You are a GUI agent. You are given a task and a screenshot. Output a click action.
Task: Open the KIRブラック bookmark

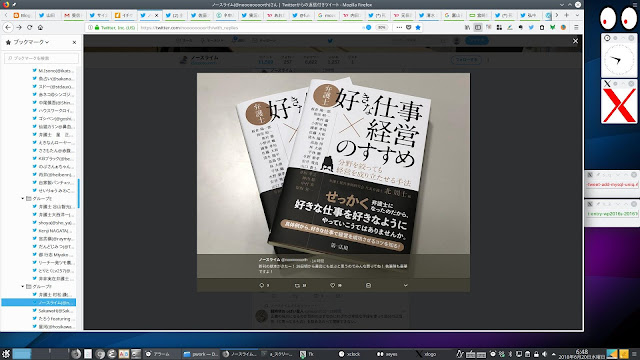click(x=53, y=158)
